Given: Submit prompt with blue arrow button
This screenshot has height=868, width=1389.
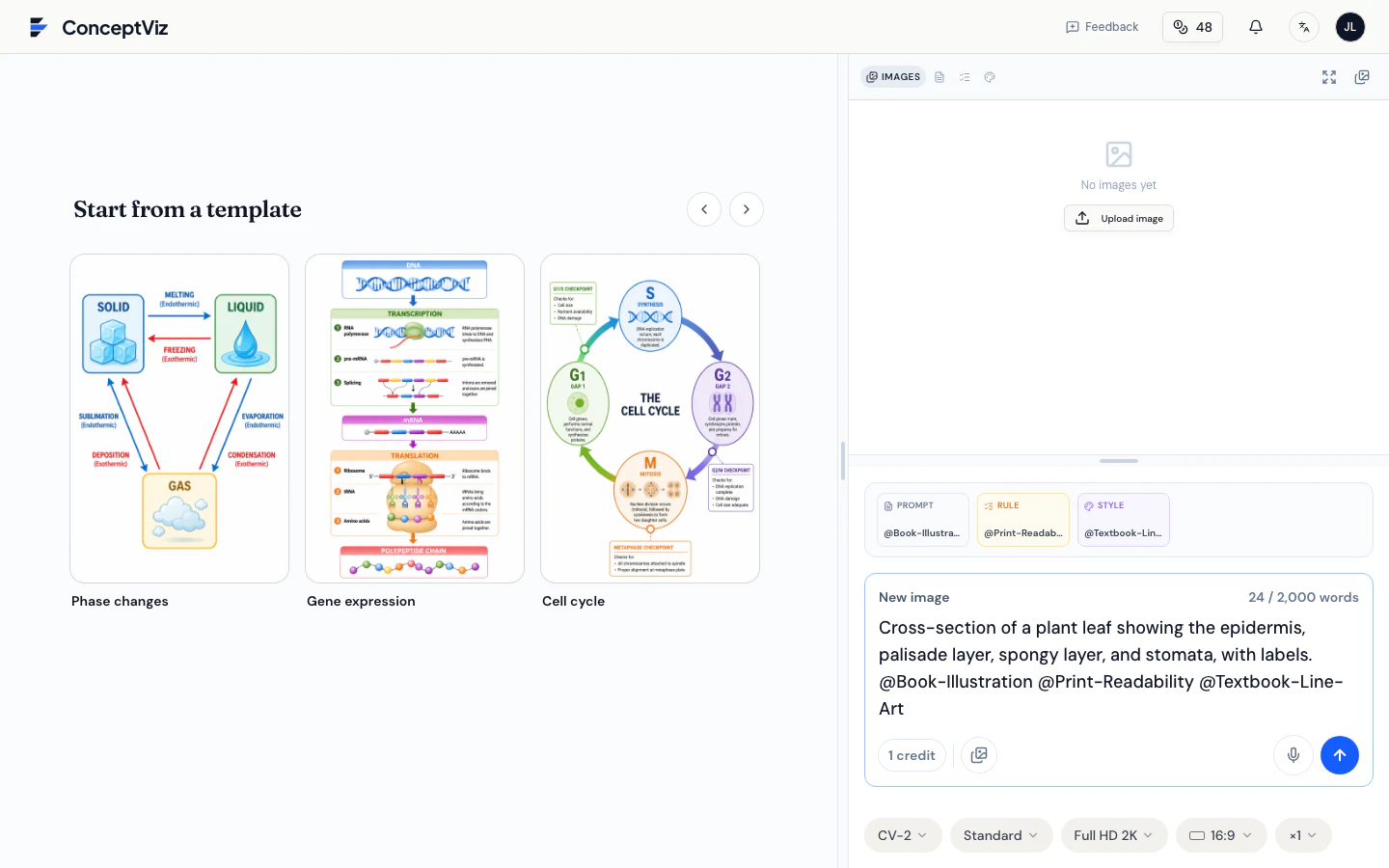Looking at the screenshot, I should pos(1340,755).
